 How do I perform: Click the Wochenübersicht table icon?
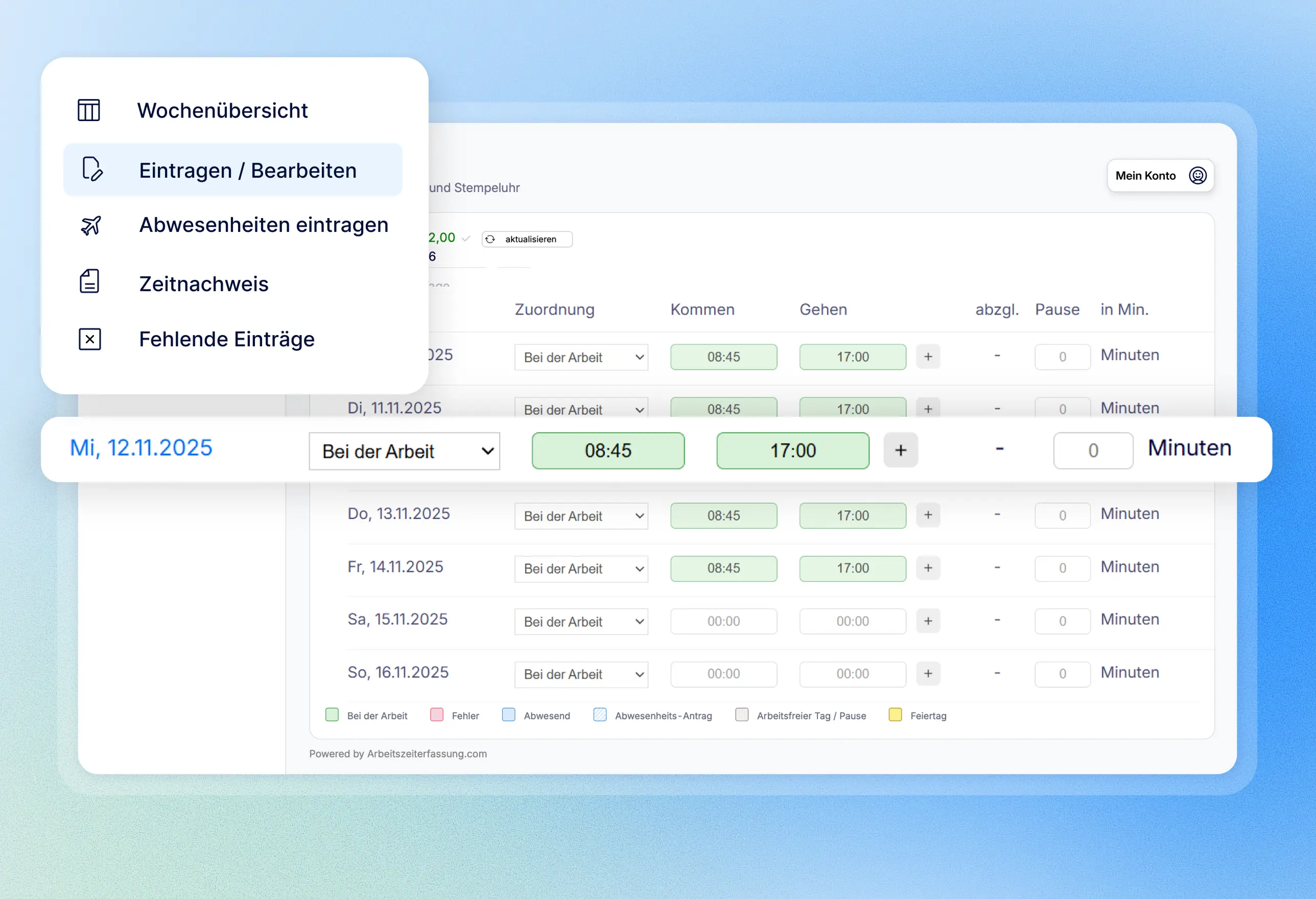(89, 110)
